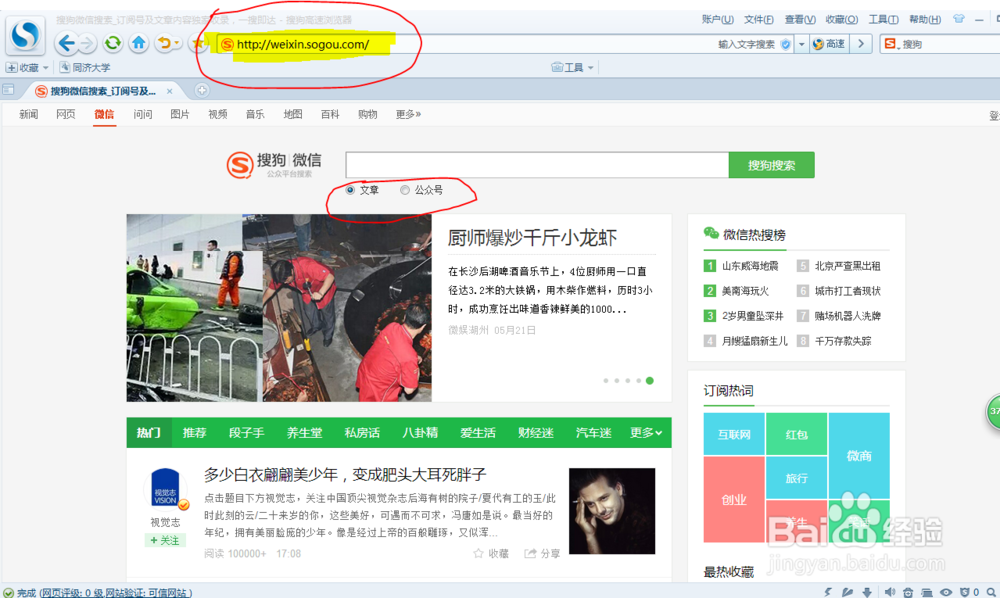This screenshot has width=1000, height=598.
Task: Open the article's portrait thumbnail
Action: coord(612,511)
